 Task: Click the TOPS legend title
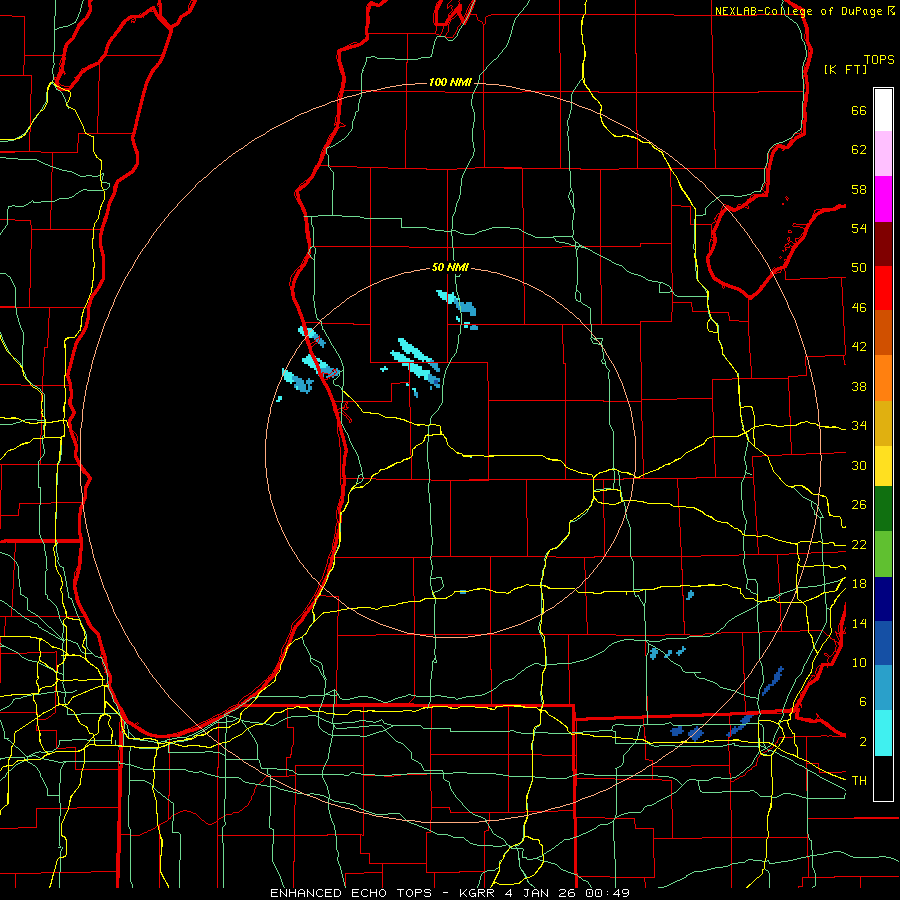(879, 60)
